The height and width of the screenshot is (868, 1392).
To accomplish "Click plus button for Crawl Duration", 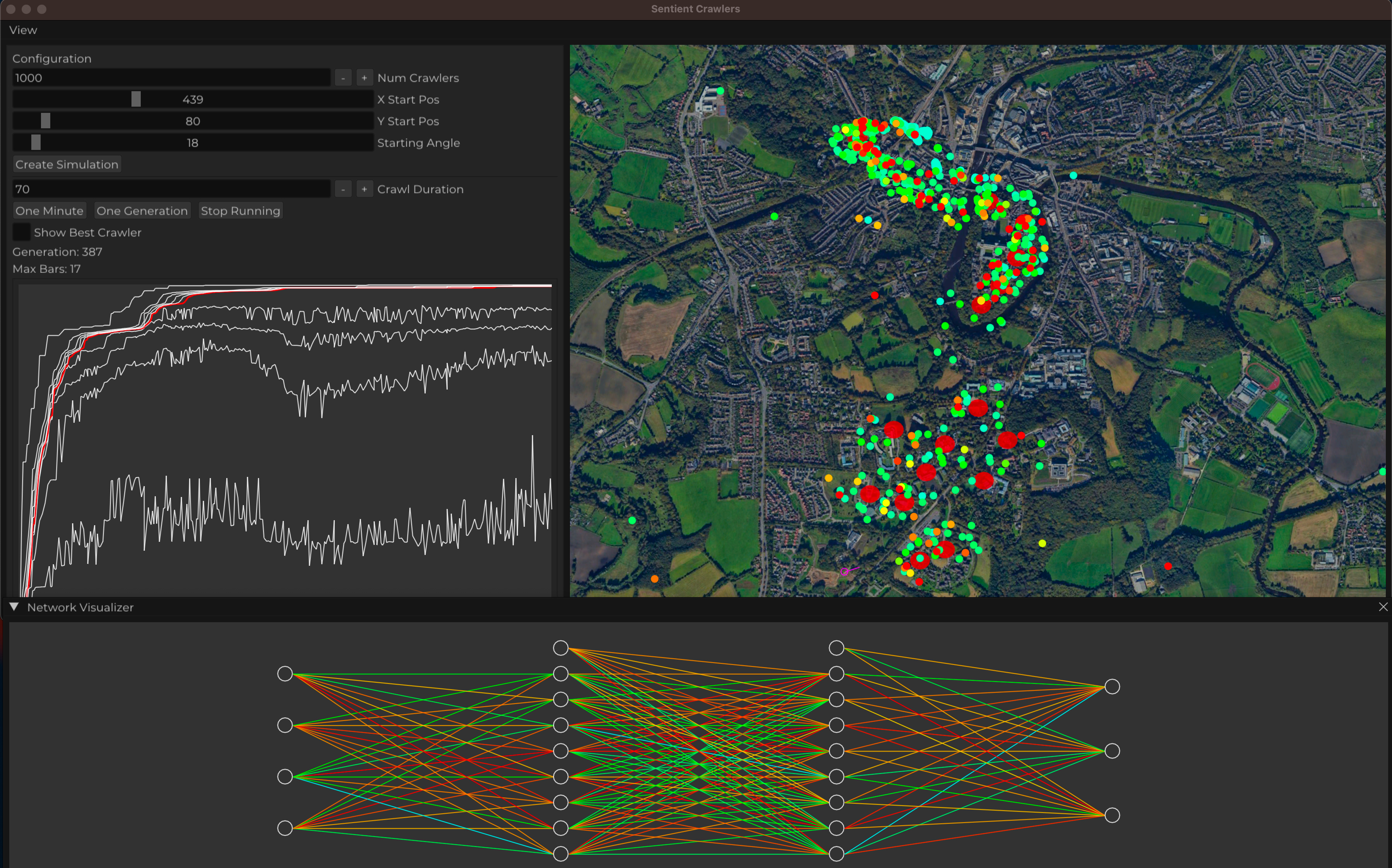I will 364,189.
